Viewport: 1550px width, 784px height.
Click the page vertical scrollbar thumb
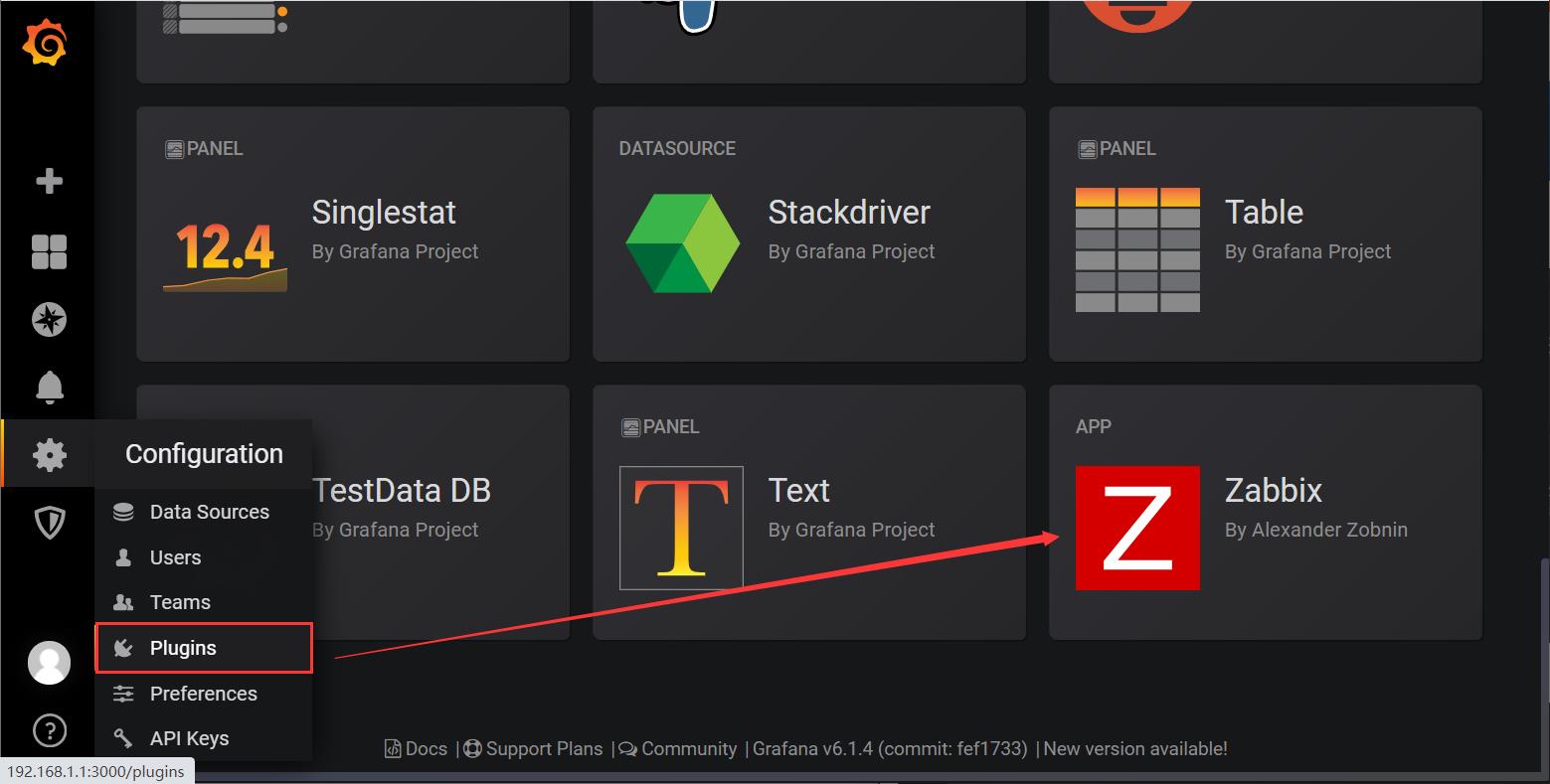pos(1544,666)
